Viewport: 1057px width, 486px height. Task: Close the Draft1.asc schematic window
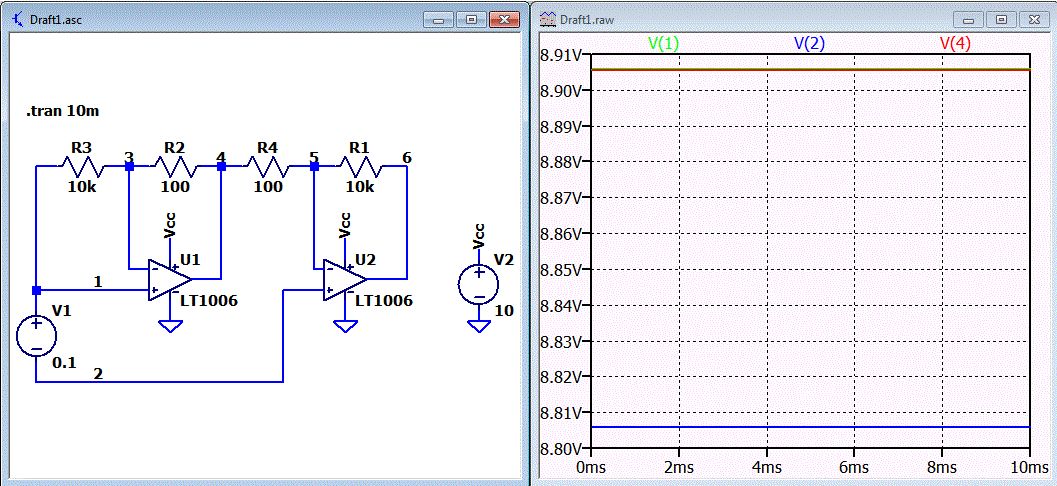[x=503, y=20]
